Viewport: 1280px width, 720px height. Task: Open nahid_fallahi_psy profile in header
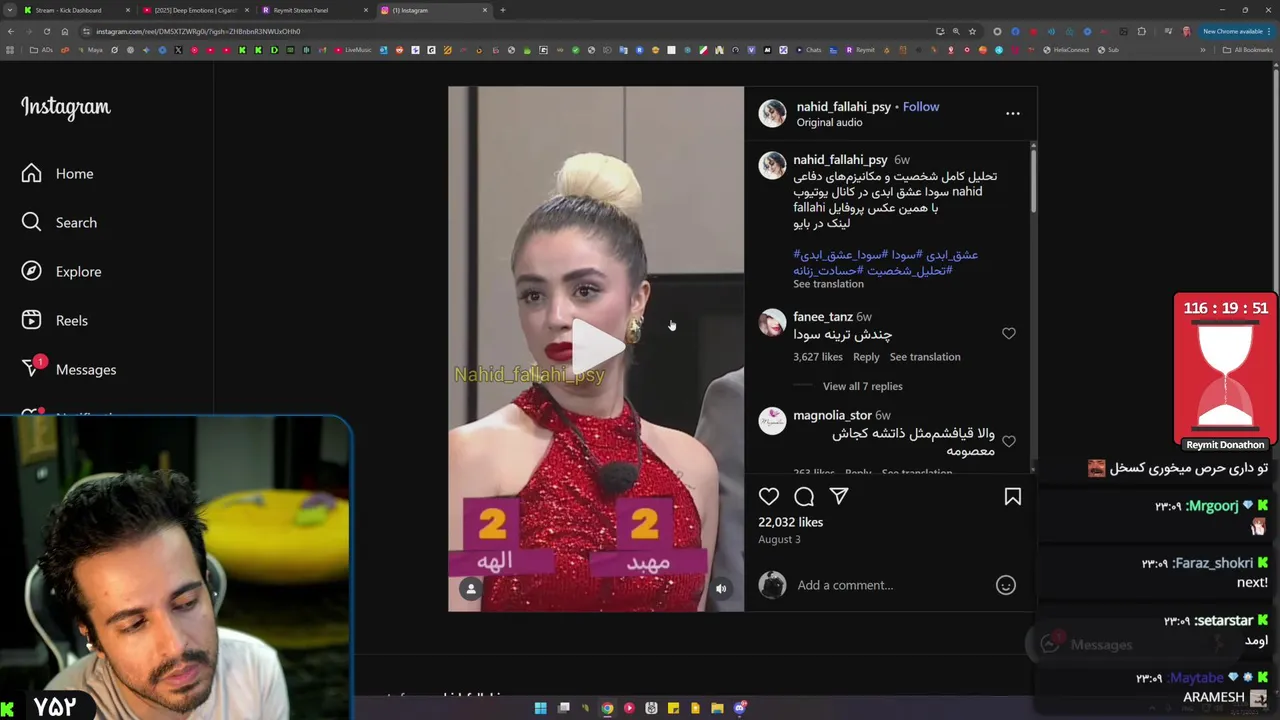(x=843, y=107)
